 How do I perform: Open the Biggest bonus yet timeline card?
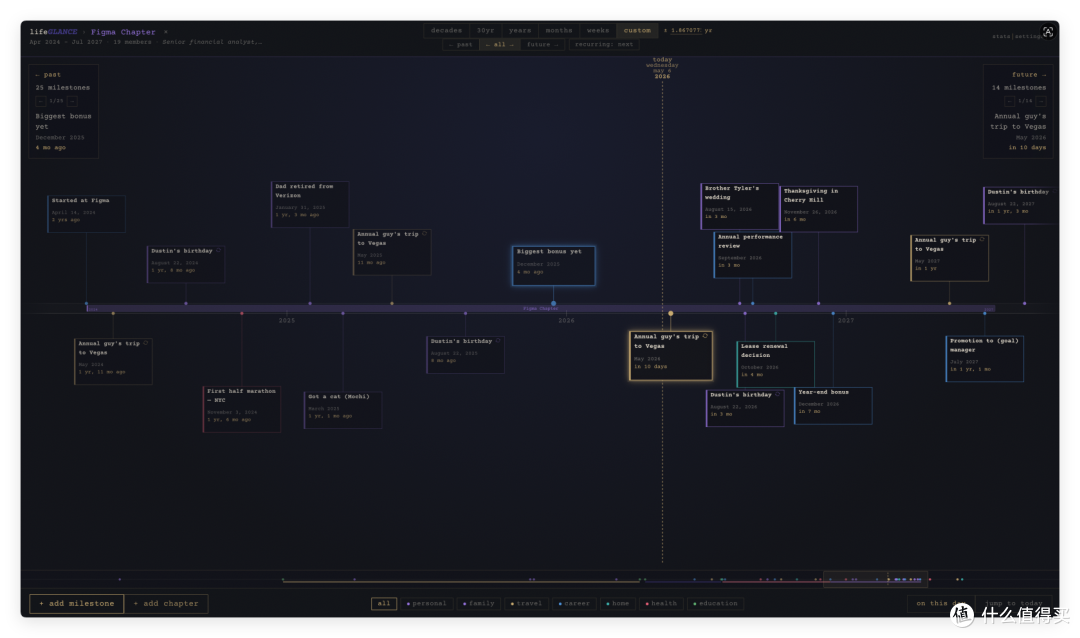tap(554, 265)
